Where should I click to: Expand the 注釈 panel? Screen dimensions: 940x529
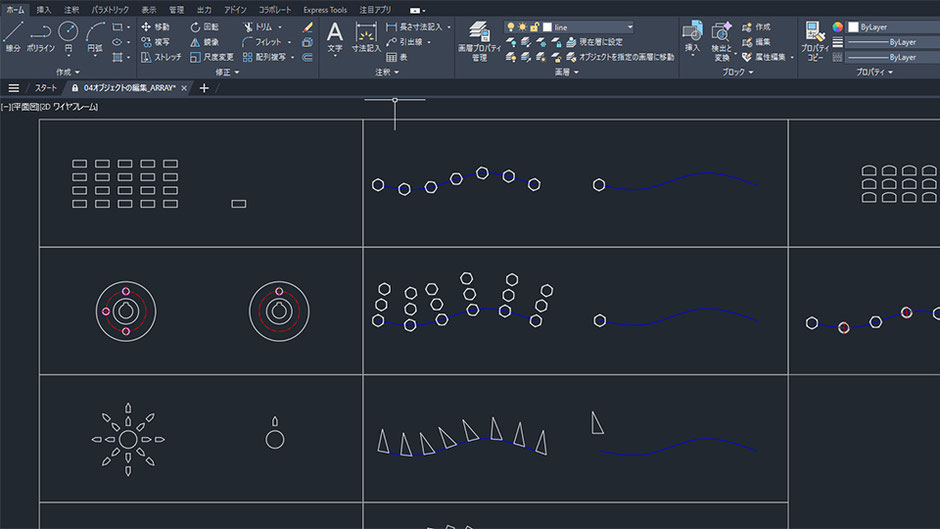tap(387, 72)
